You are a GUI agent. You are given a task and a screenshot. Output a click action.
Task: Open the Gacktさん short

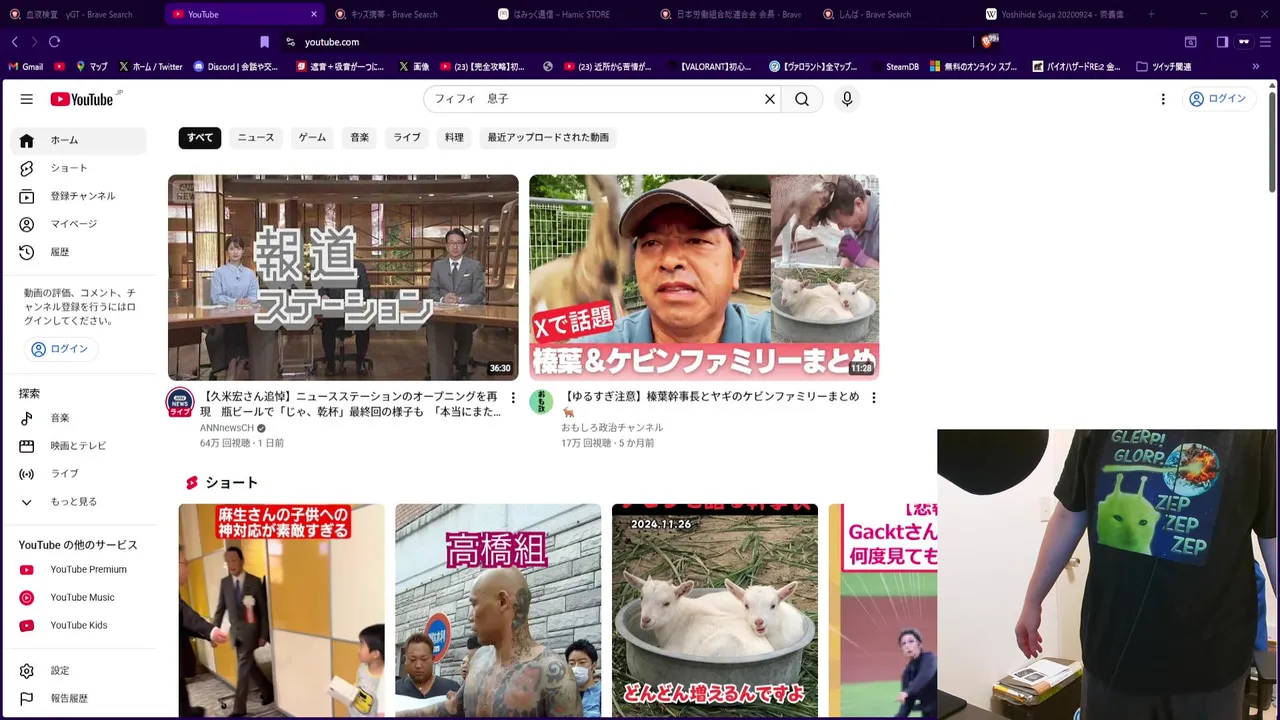pyautogui.click(x=883, y=610)
